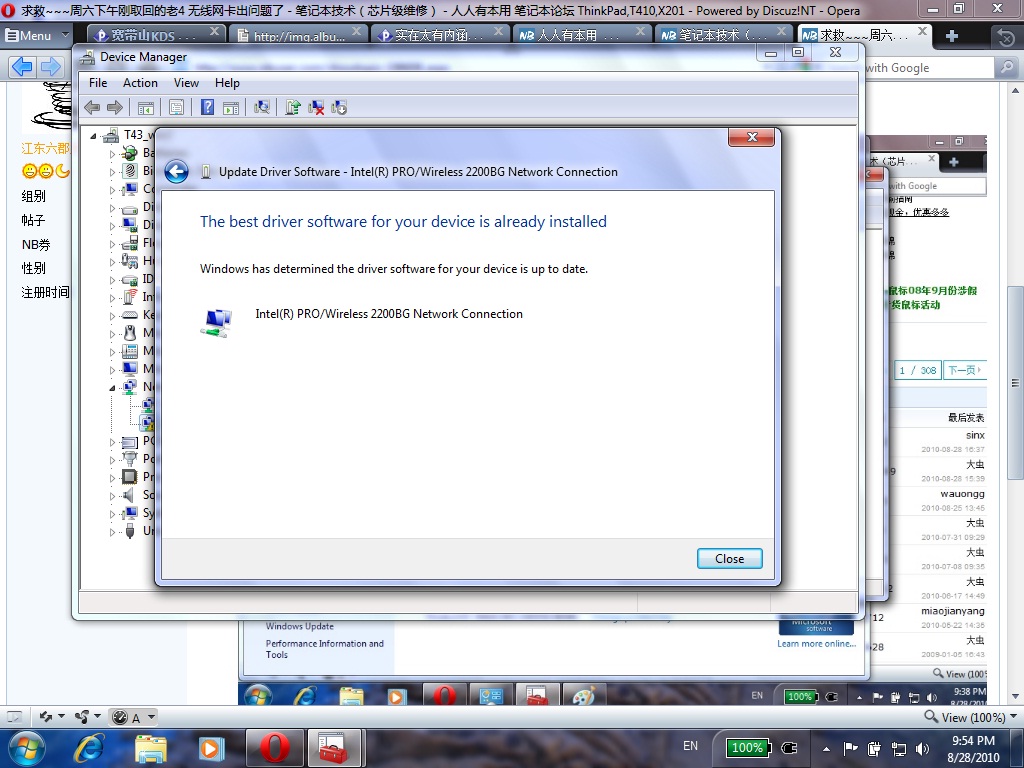Image resolution: width=1024 pixels, height=768 pixels.
Task: Open Windows Media Player from taskbar
Action: pos(210,748)
